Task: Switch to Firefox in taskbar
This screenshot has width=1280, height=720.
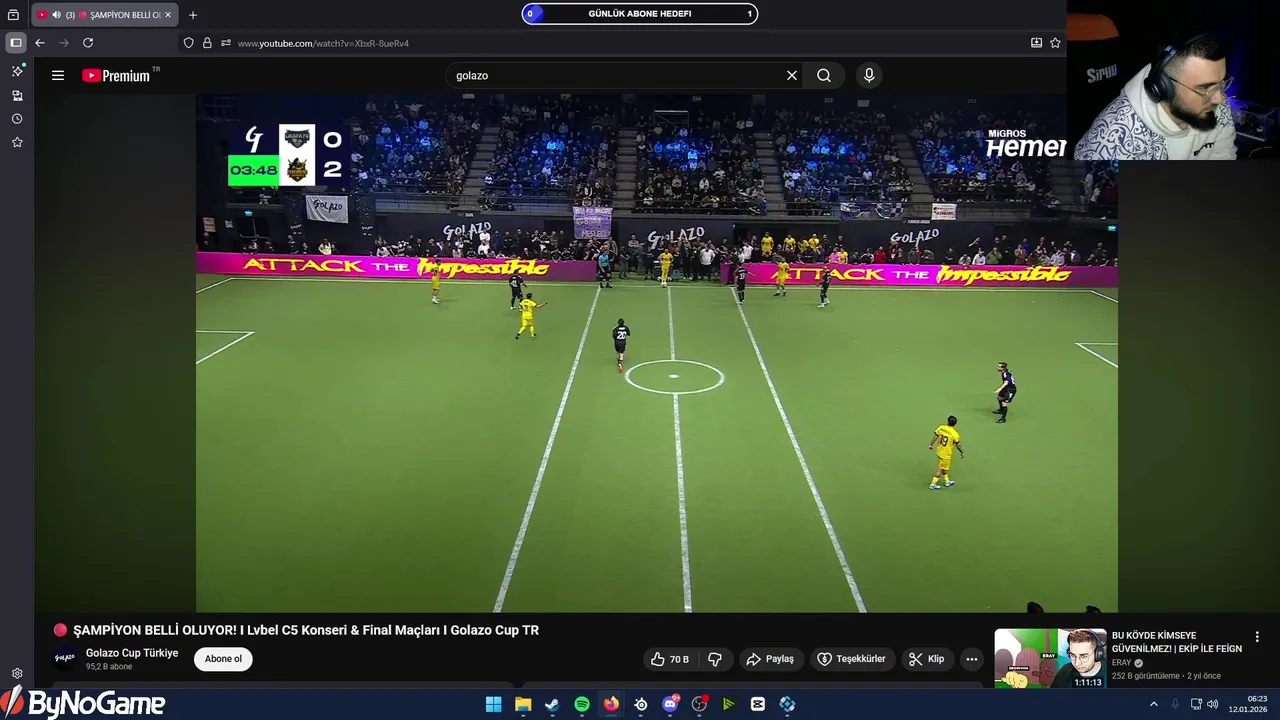Action: click(611, 704)
